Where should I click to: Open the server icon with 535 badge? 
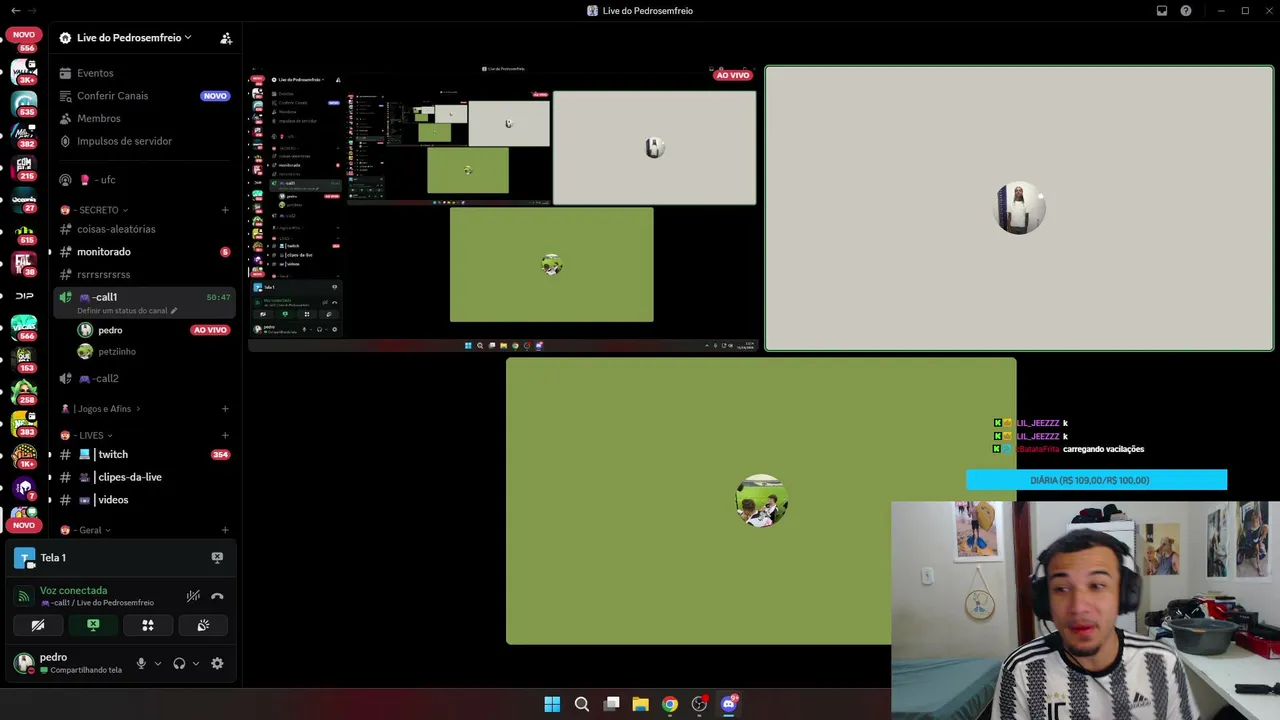24,103
